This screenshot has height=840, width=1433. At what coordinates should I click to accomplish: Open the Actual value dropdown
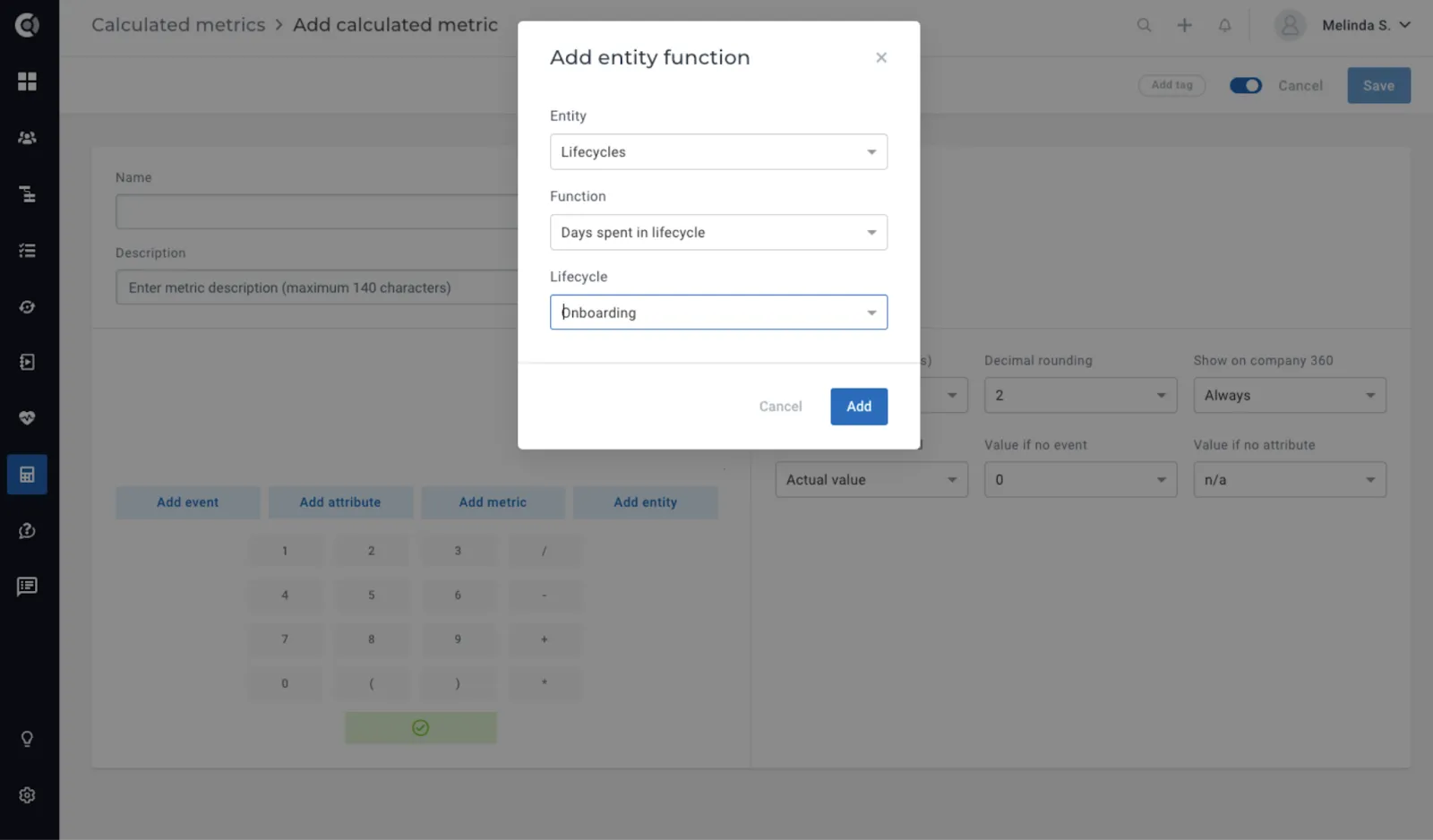pos(871,480)
